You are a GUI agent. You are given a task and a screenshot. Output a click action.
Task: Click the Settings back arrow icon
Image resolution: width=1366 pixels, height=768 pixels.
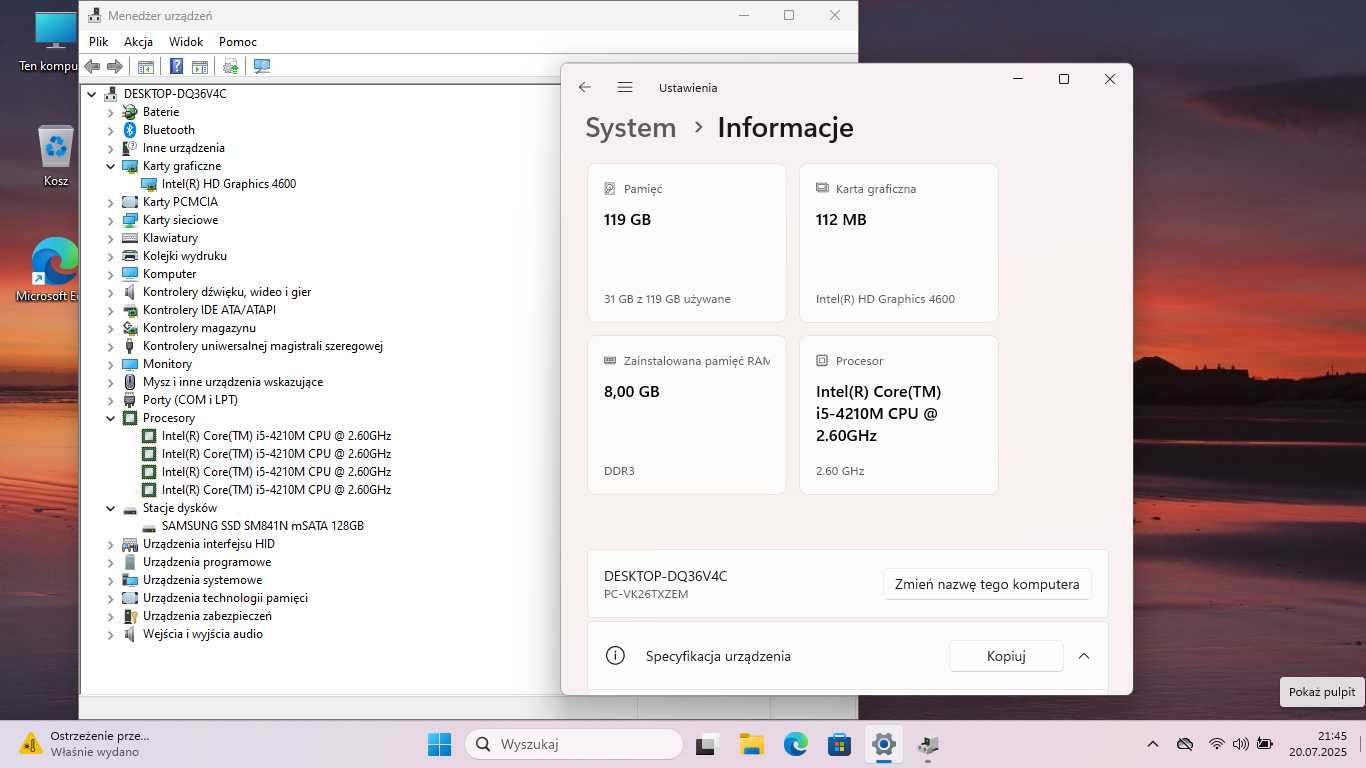point(585,88)
